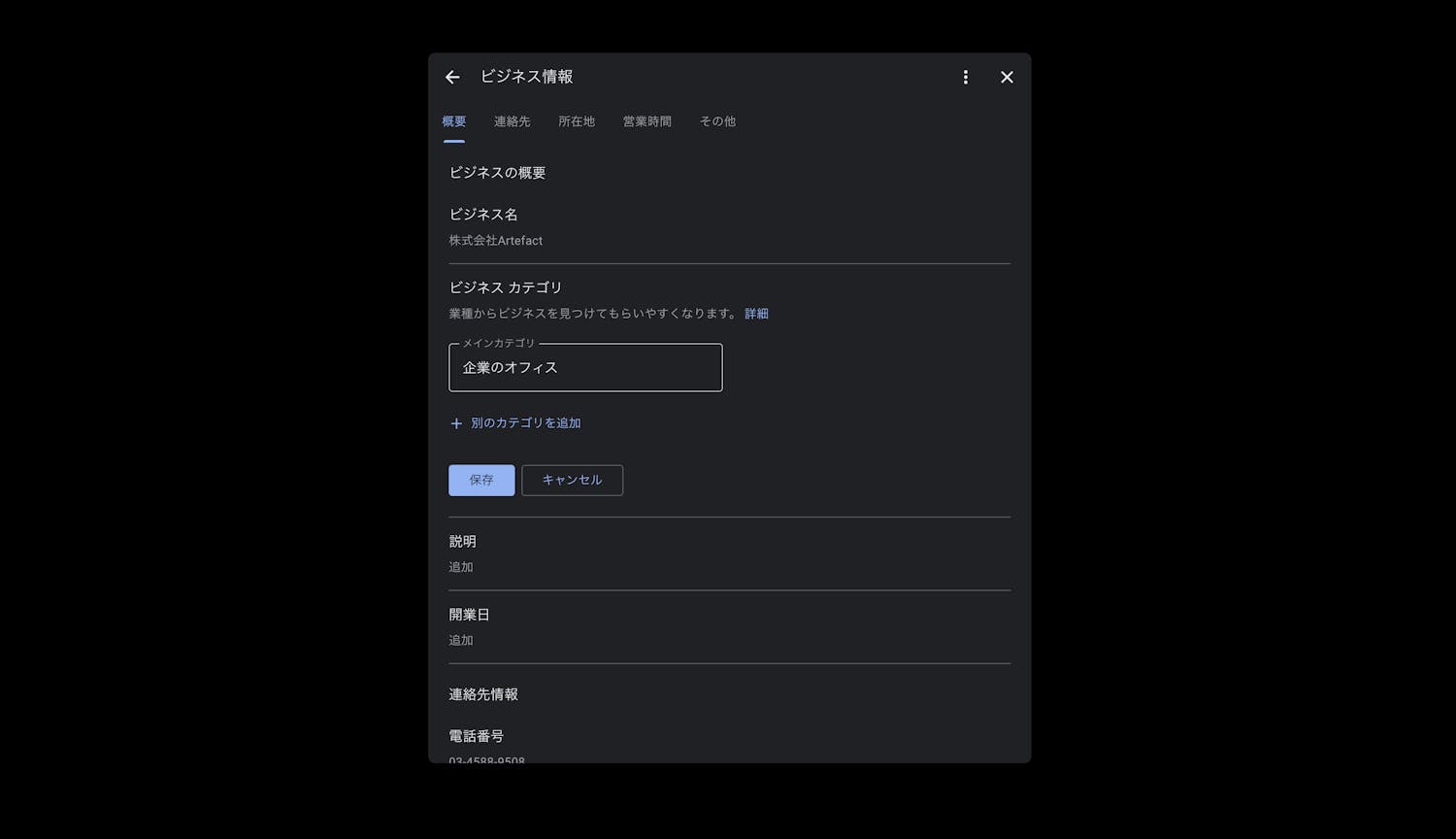
Task: Click the ビジネス カテゴリ heading
Action: [x=506, y=287]
